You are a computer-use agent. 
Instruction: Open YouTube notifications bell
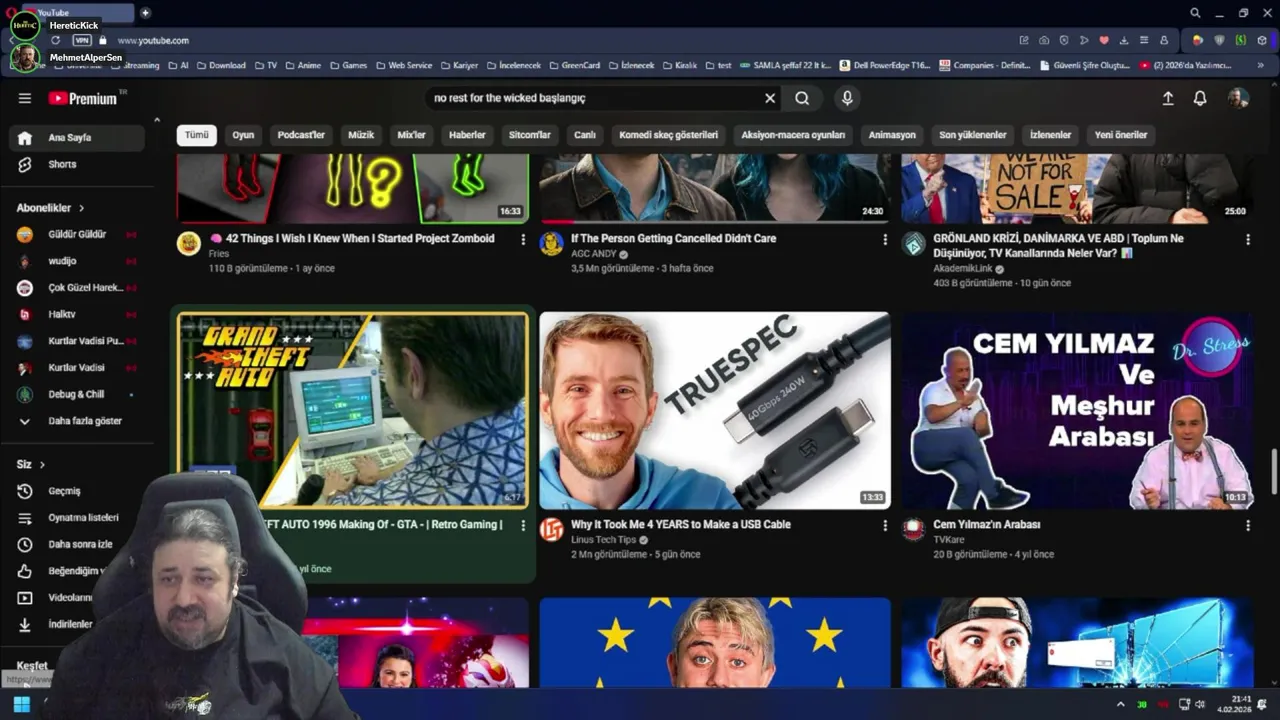click(1200, 98)
